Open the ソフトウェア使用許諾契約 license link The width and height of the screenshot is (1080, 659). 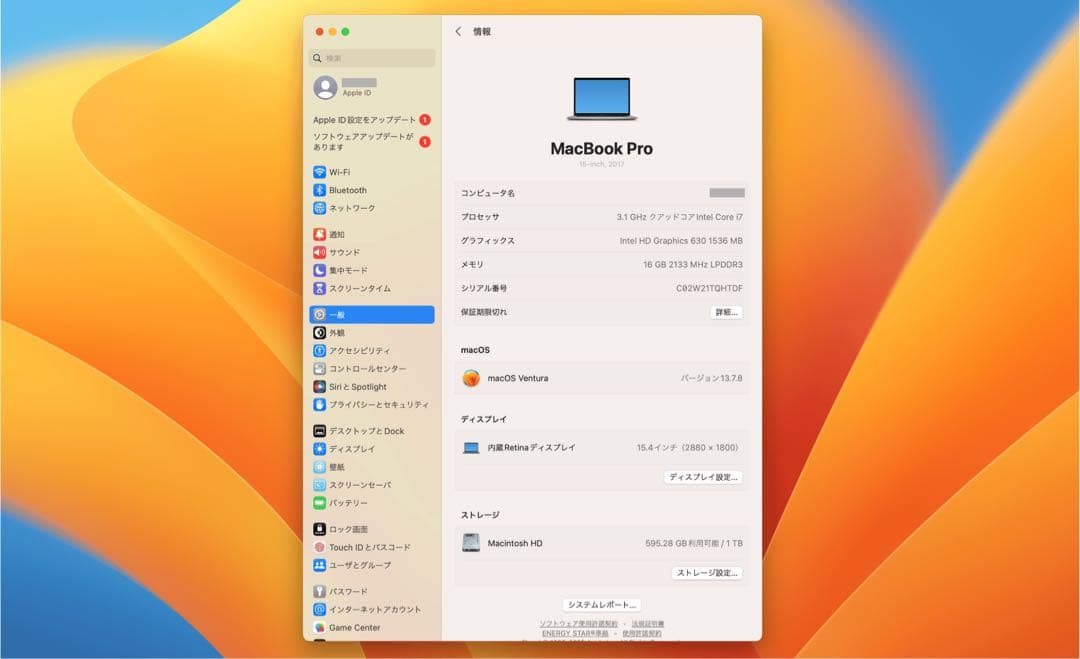click(x=580, y=623)
